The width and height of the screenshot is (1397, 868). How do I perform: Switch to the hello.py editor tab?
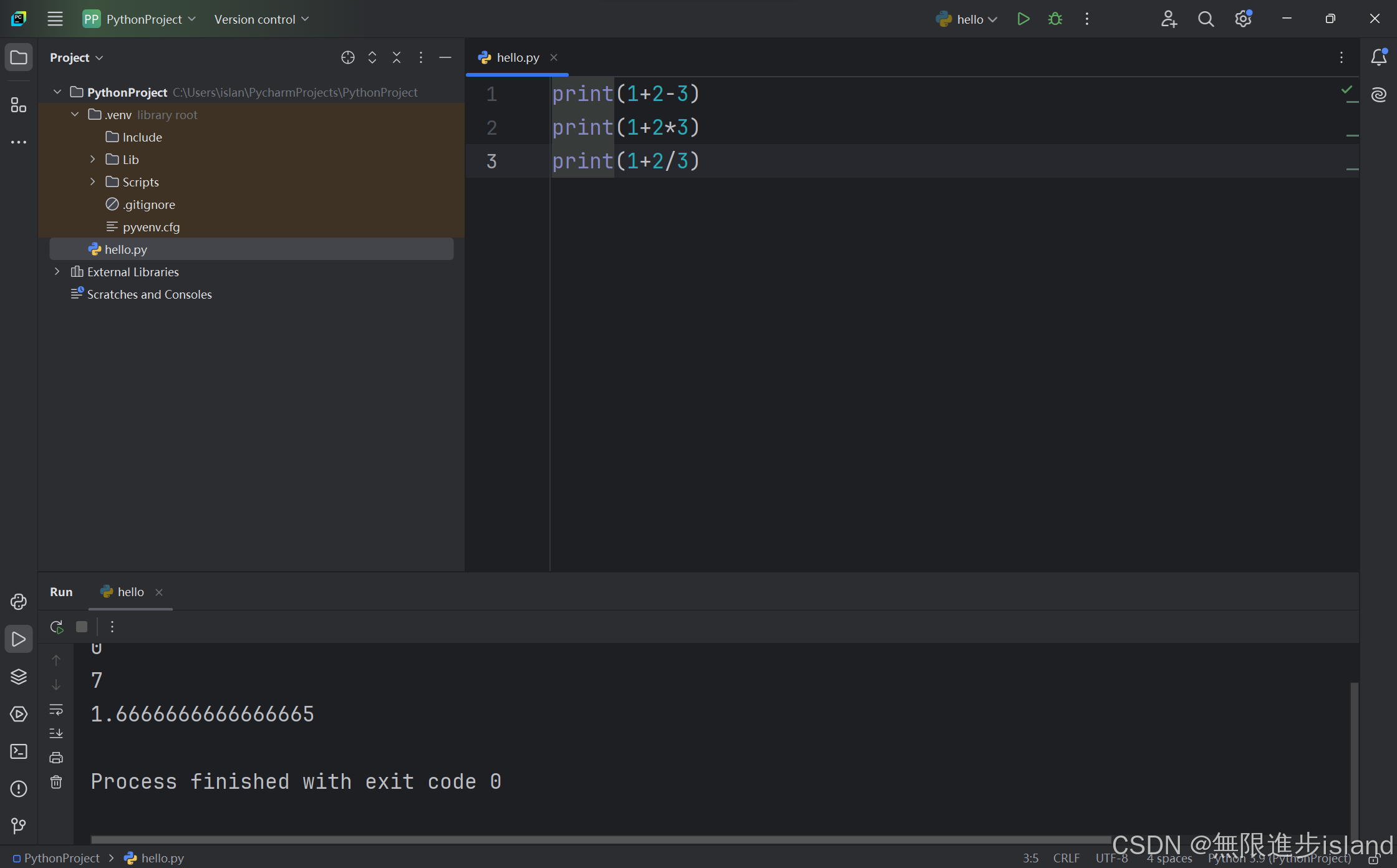point(517,57)
